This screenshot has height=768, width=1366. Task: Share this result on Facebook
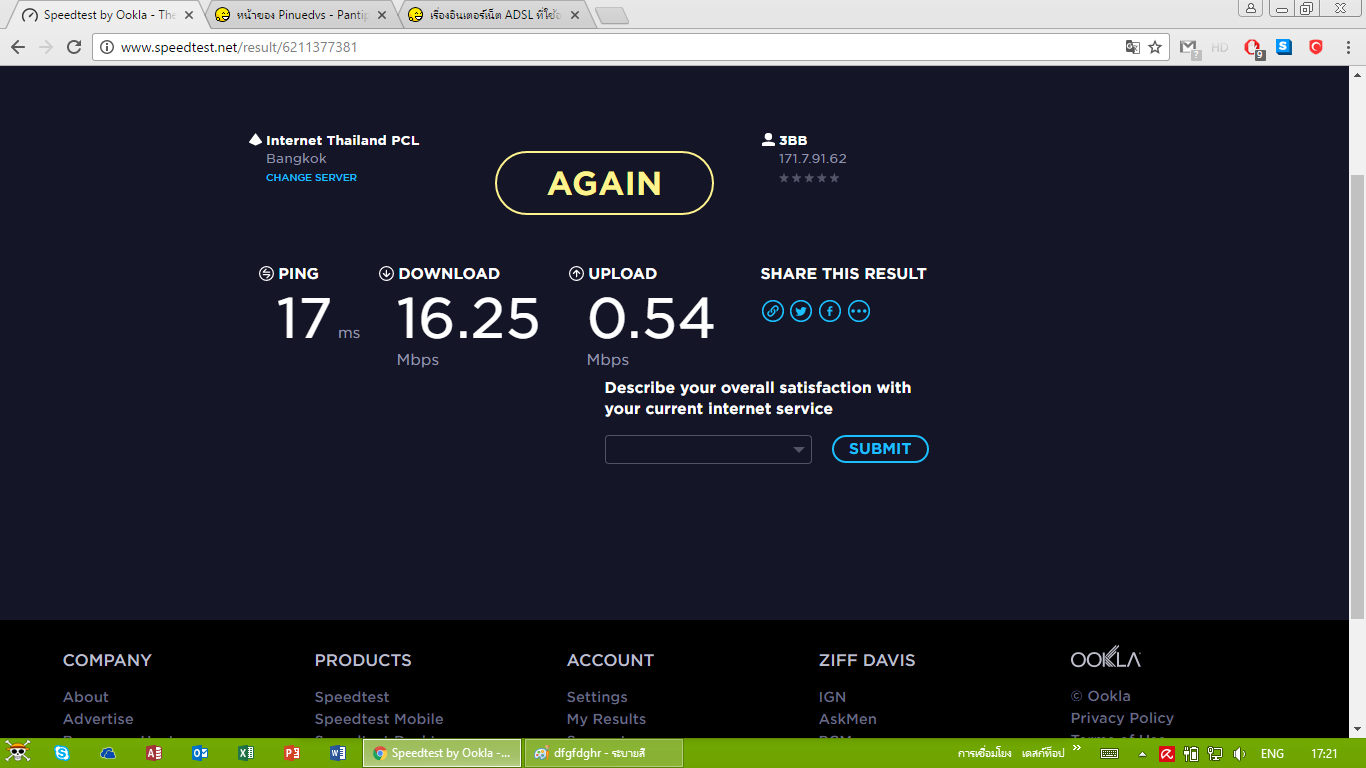click(x=830, y=311)
